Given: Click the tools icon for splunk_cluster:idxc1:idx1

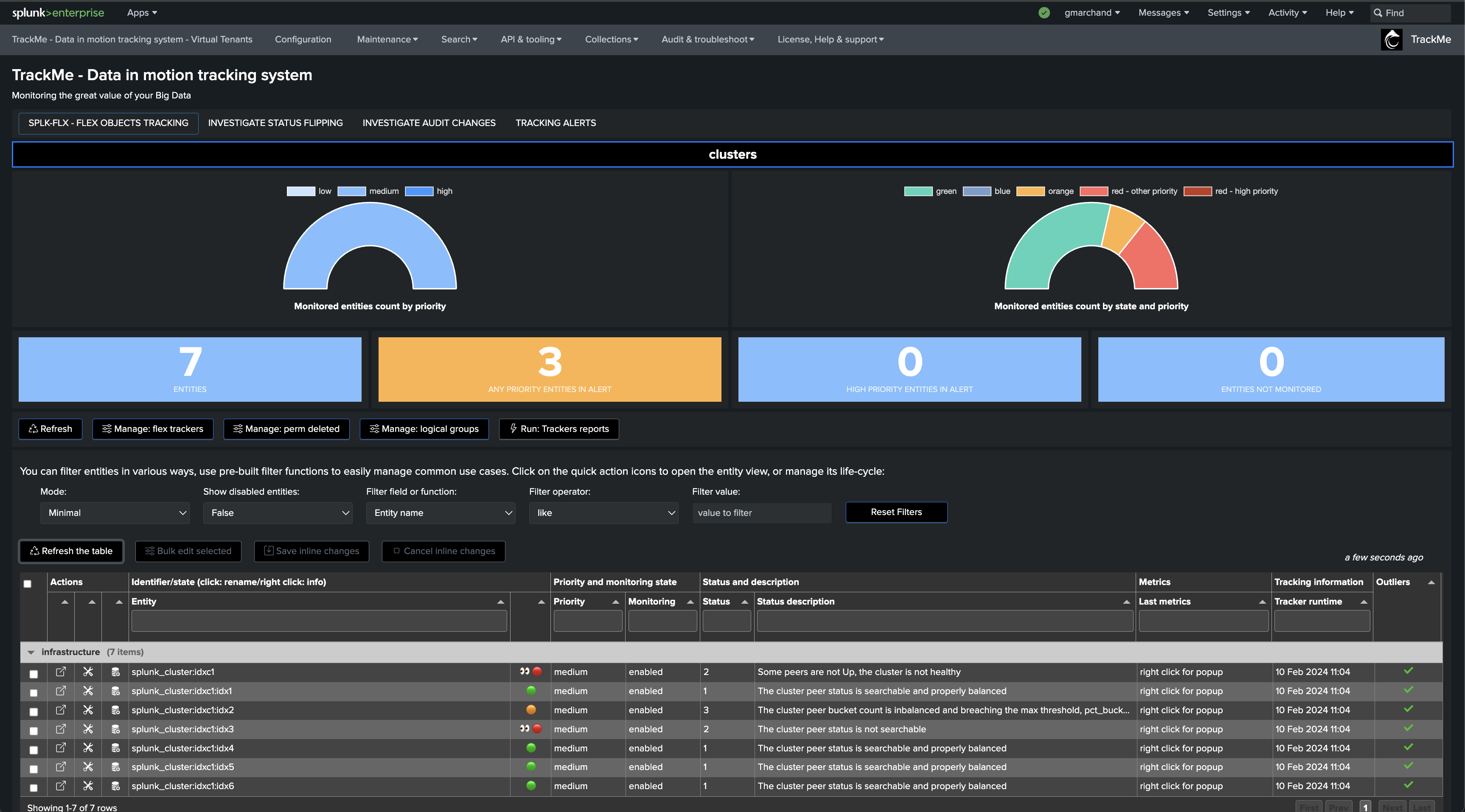Looking at the screenshot, I should tap(88, 691).
